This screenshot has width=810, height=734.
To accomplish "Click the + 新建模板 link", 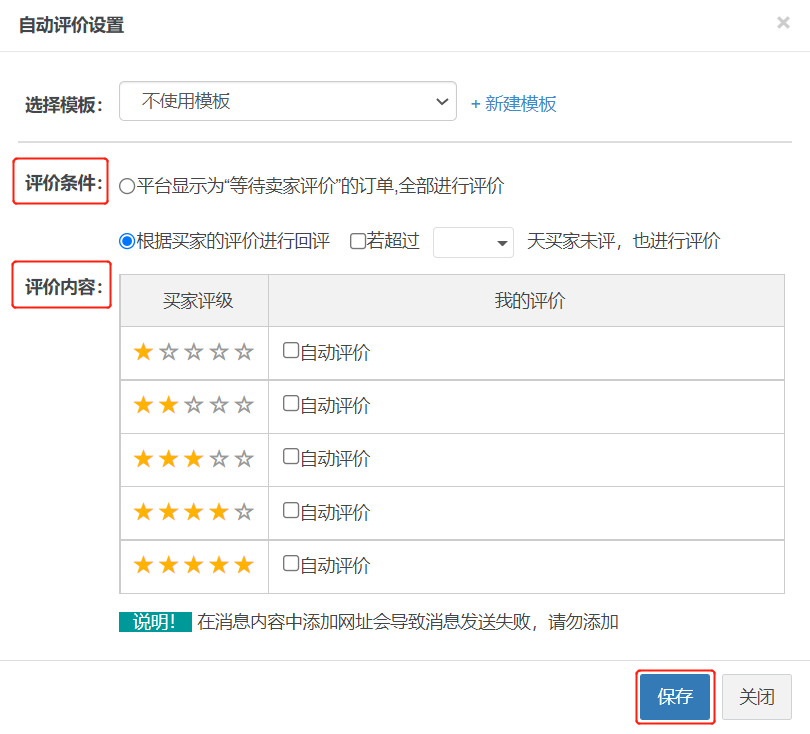I will [513, 104].
